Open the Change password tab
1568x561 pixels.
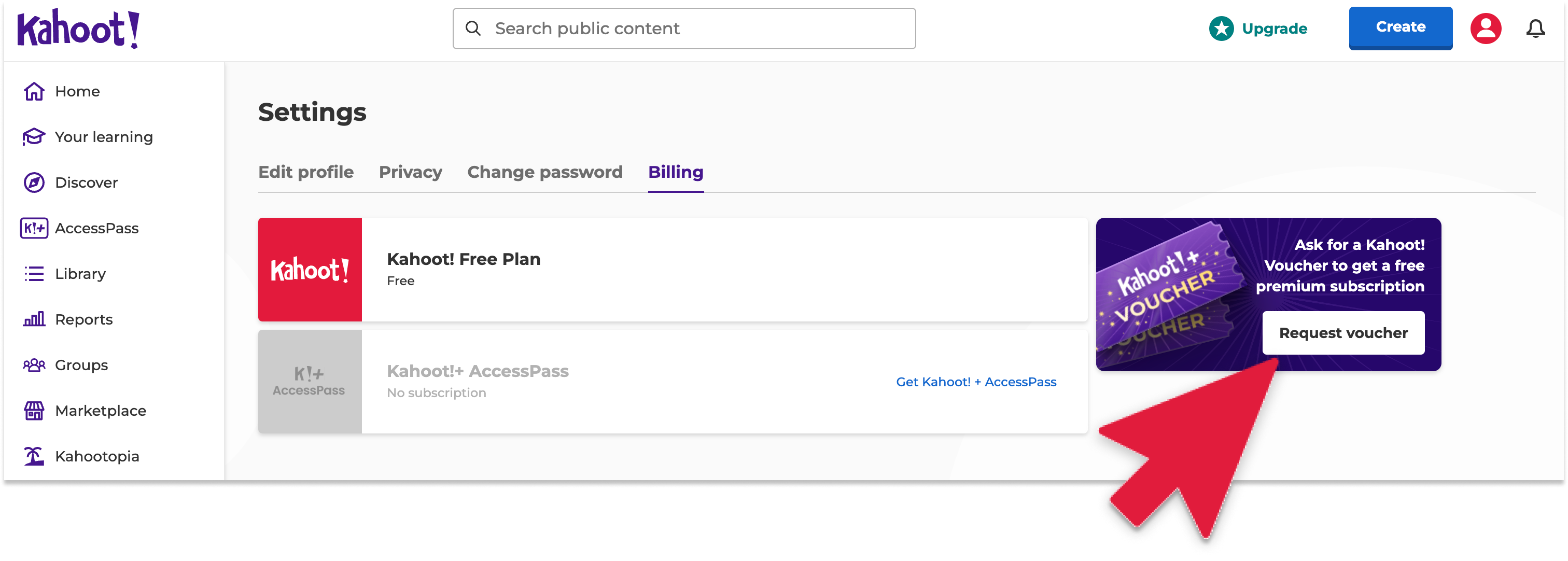545,172
